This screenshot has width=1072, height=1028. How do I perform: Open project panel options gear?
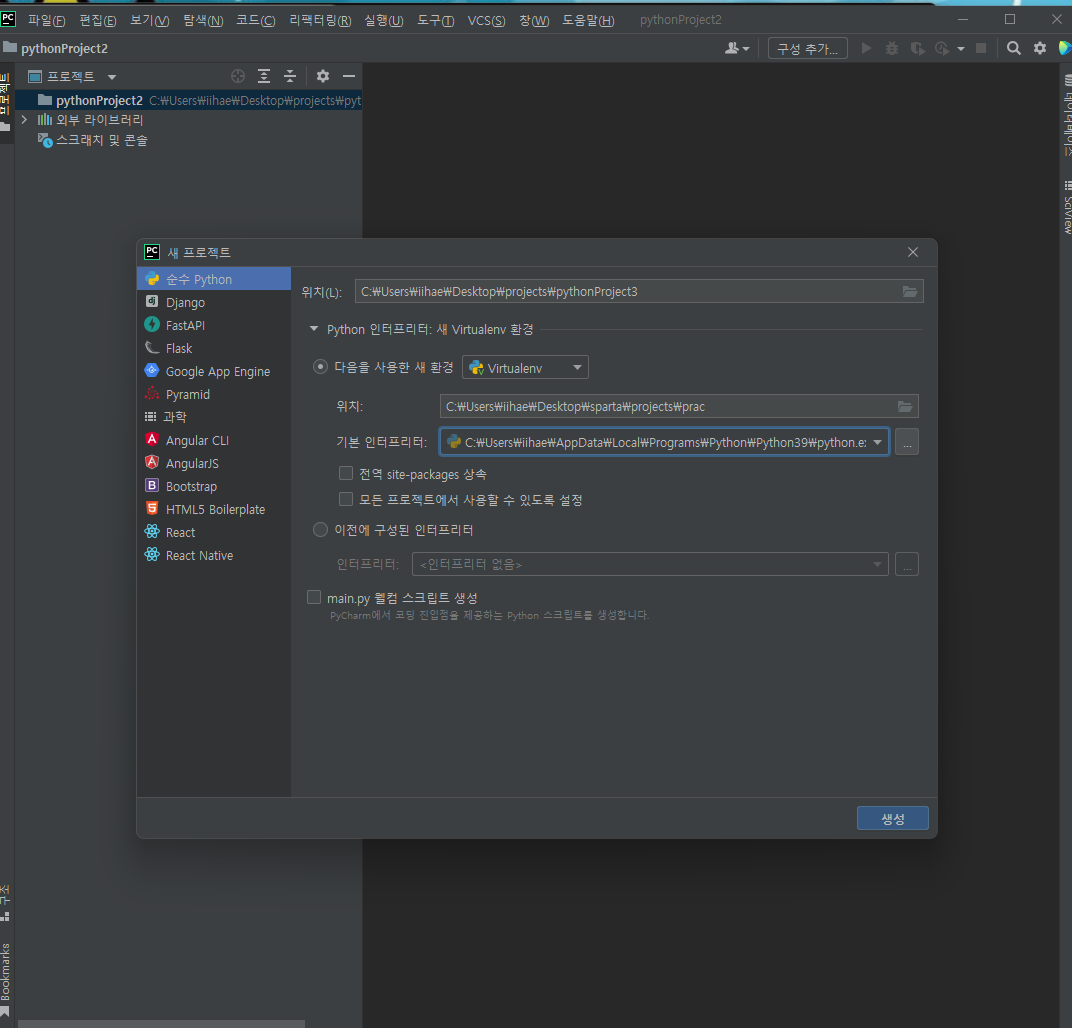tap(323, 76)
